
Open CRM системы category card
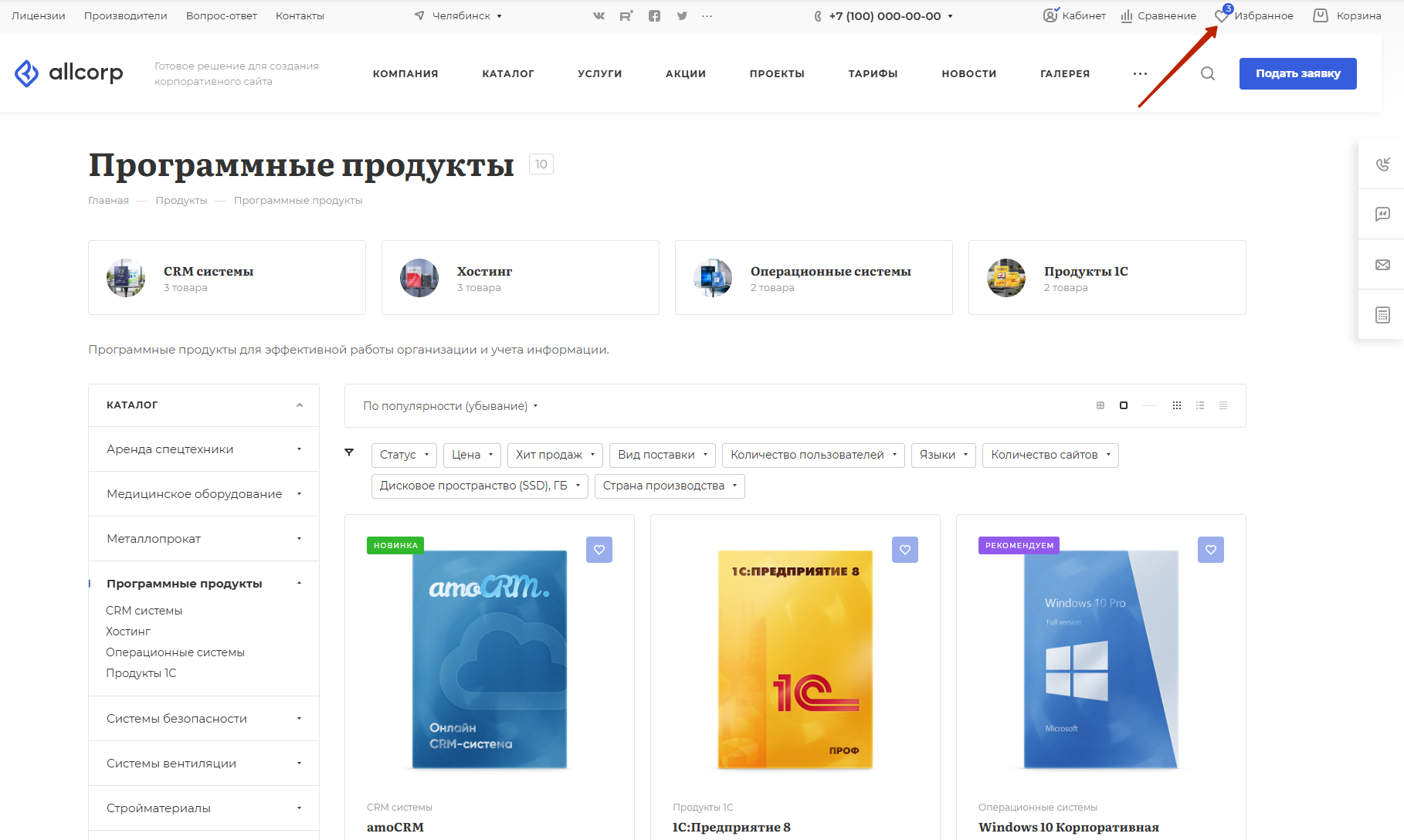pyautogui.click(x=227, y=277)
